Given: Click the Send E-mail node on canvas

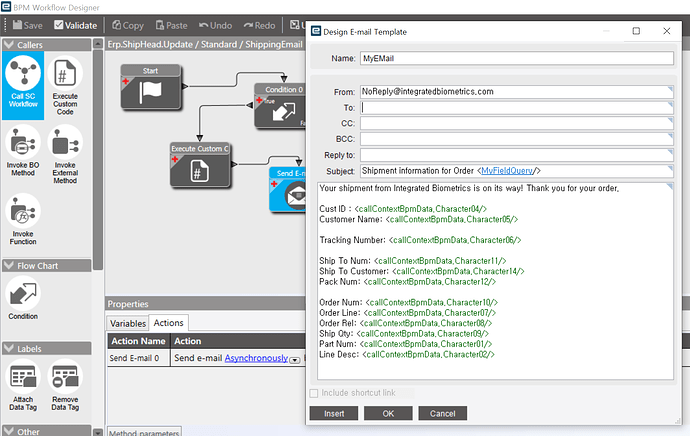Looking at the screenshot, I should pyautogui.click(x=288, y=190).
